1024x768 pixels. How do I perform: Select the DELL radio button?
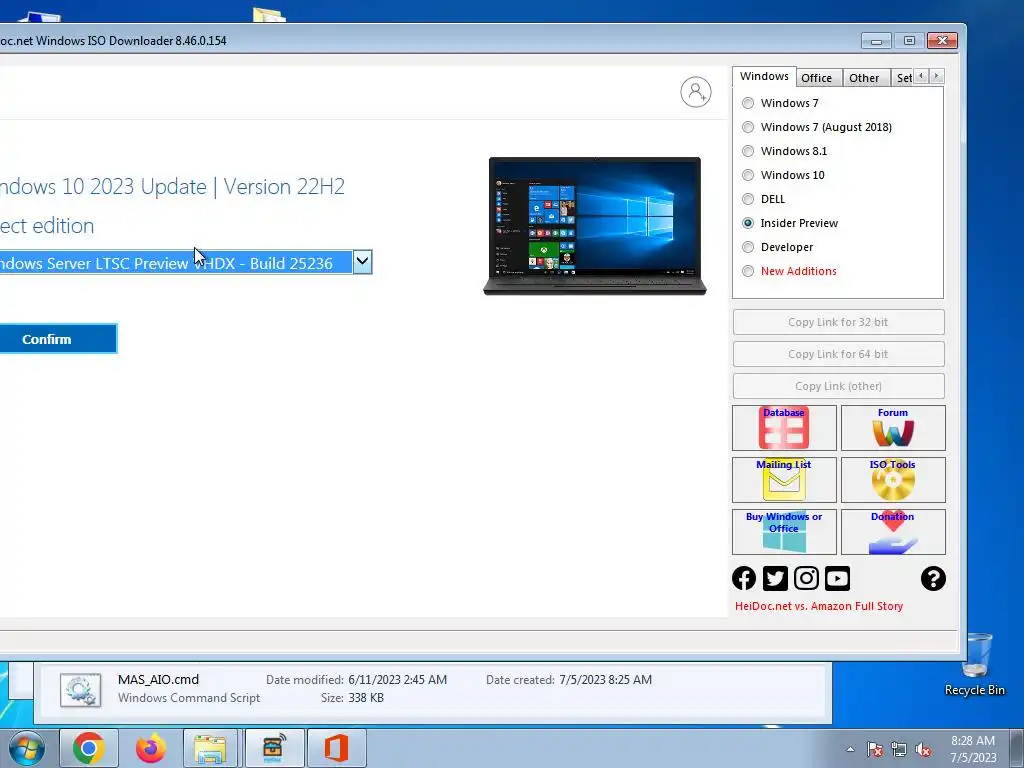pyautogui.click(x=748, y=199)
